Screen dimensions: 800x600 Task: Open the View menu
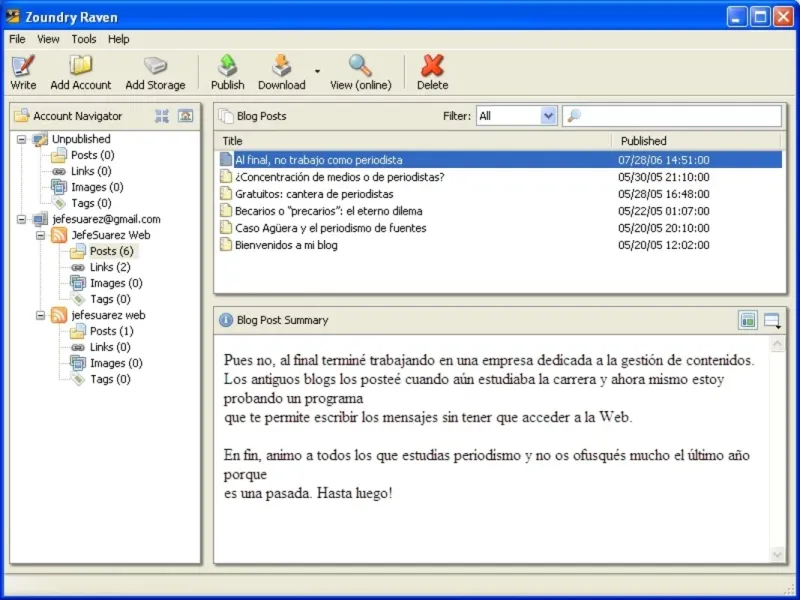(x=48, y=39)
